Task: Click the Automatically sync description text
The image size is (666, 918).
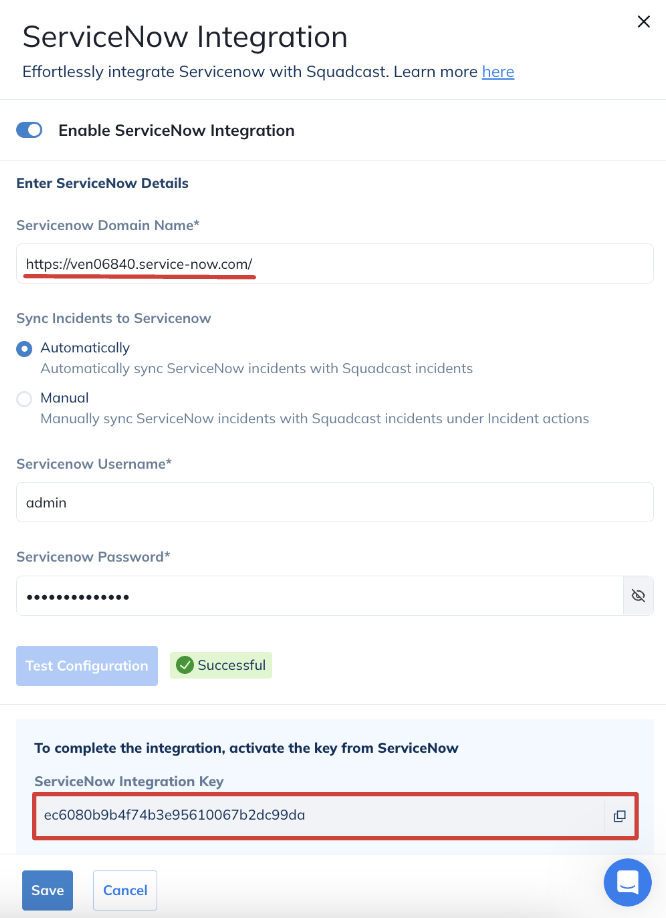Action: pyautogui.click(x=256, y=368)
